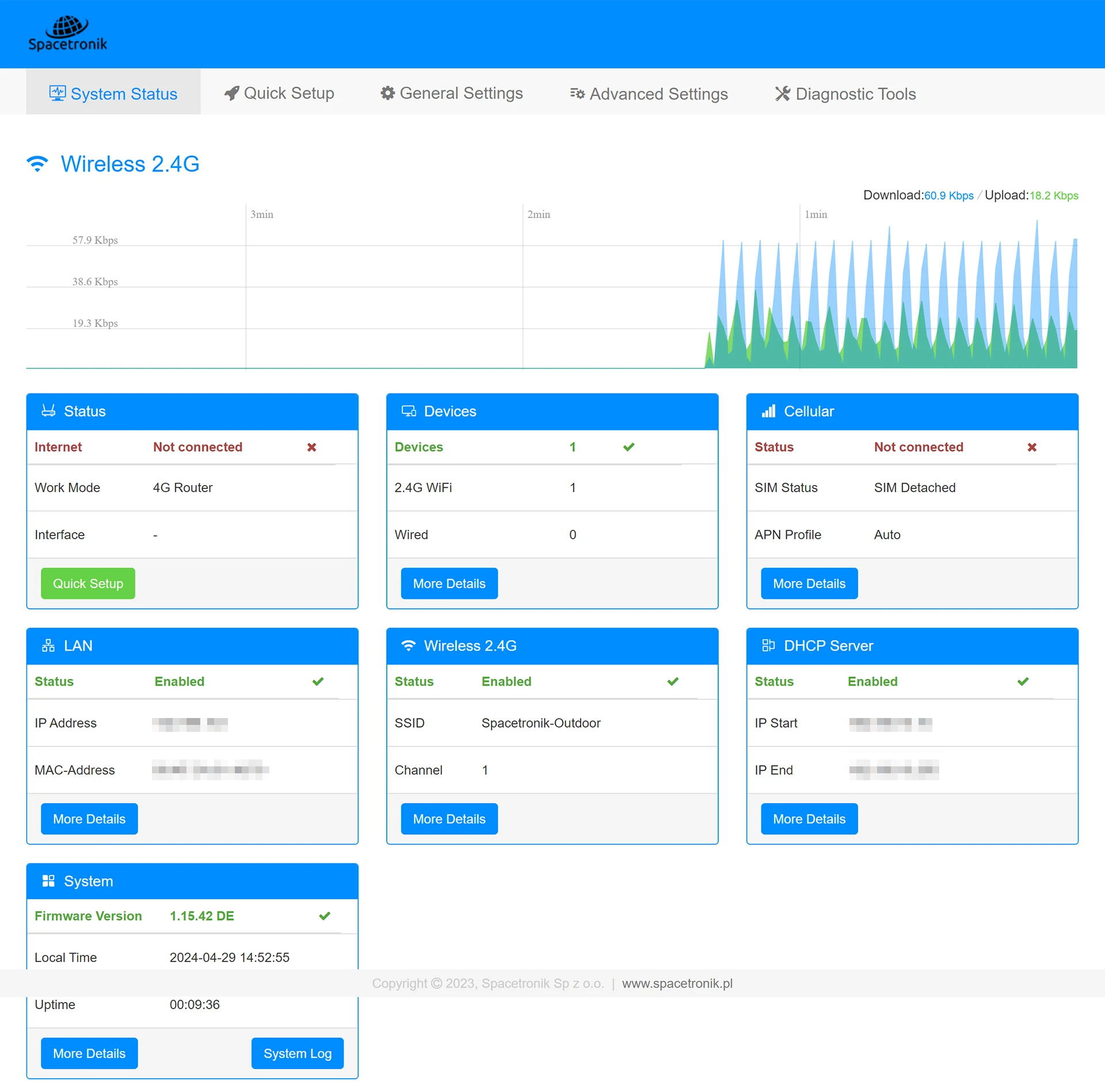Click the Download 60.9 Kbps value
1105x1092 pixels.
click(x=948, y=196)
